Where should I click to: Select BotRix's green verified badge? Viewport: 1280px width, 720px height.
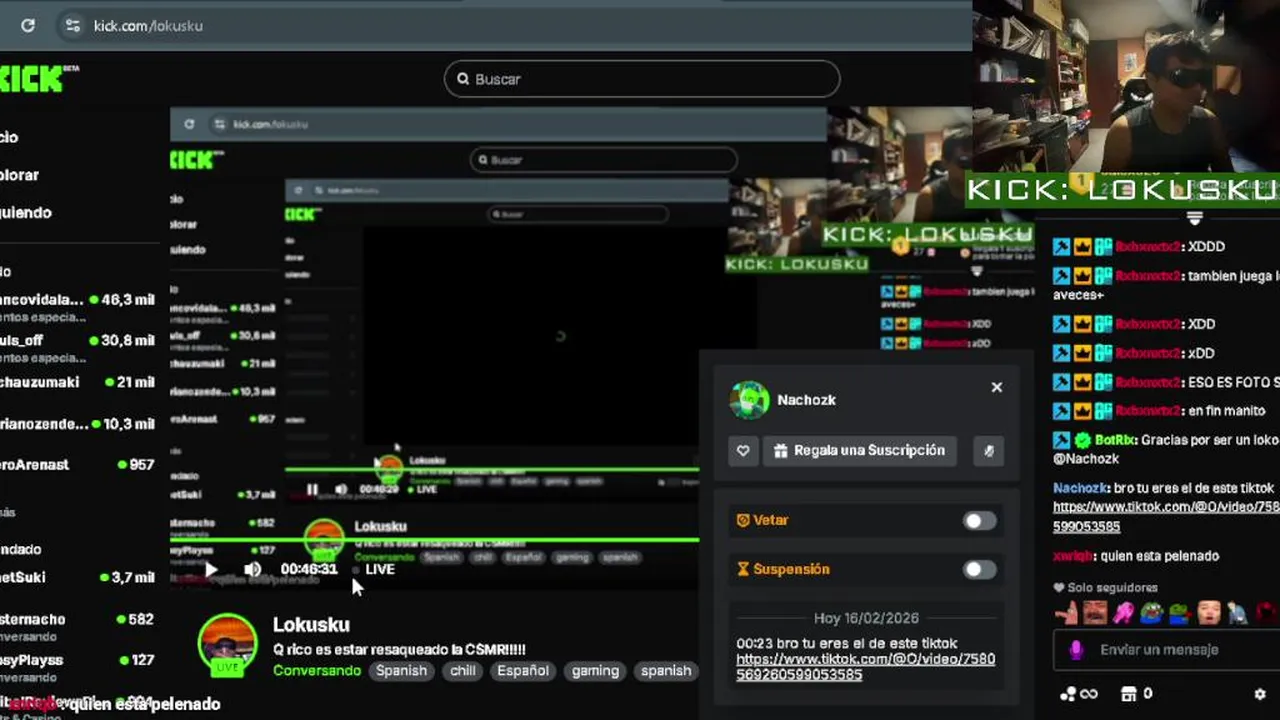coord(1082,440)
